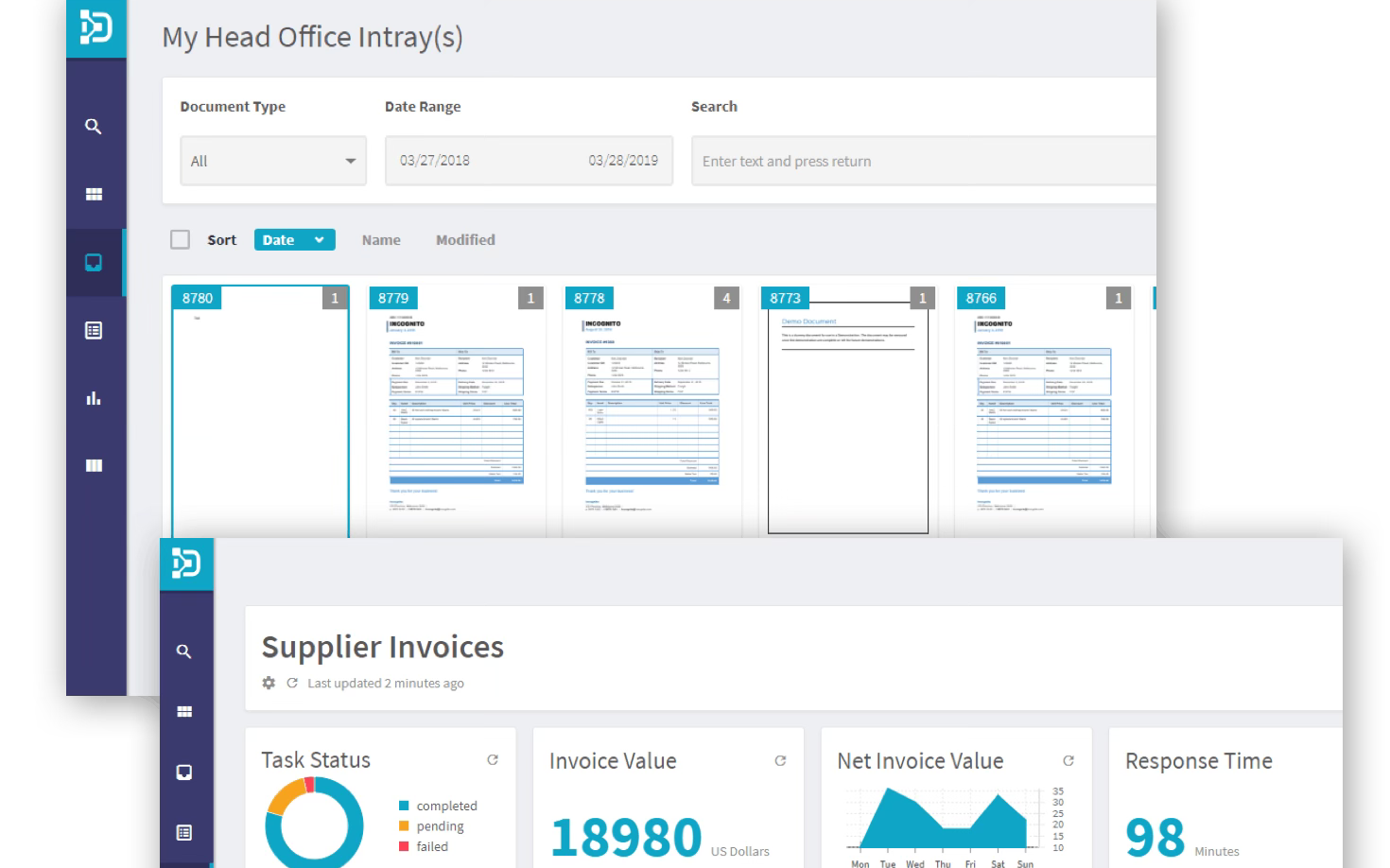
Task: Click the completed legend color swatch
Action: 404,806
